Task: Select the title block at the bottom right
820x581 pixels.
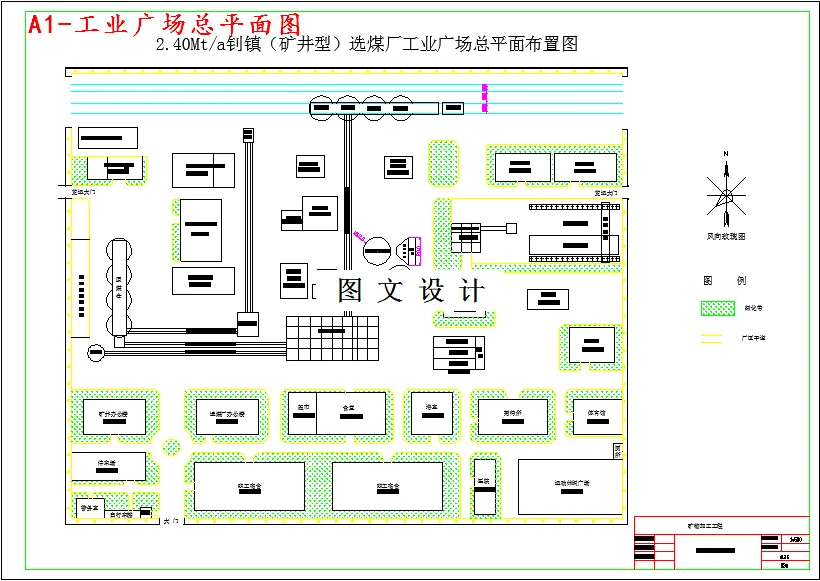Action: click(x=722, y=540)
